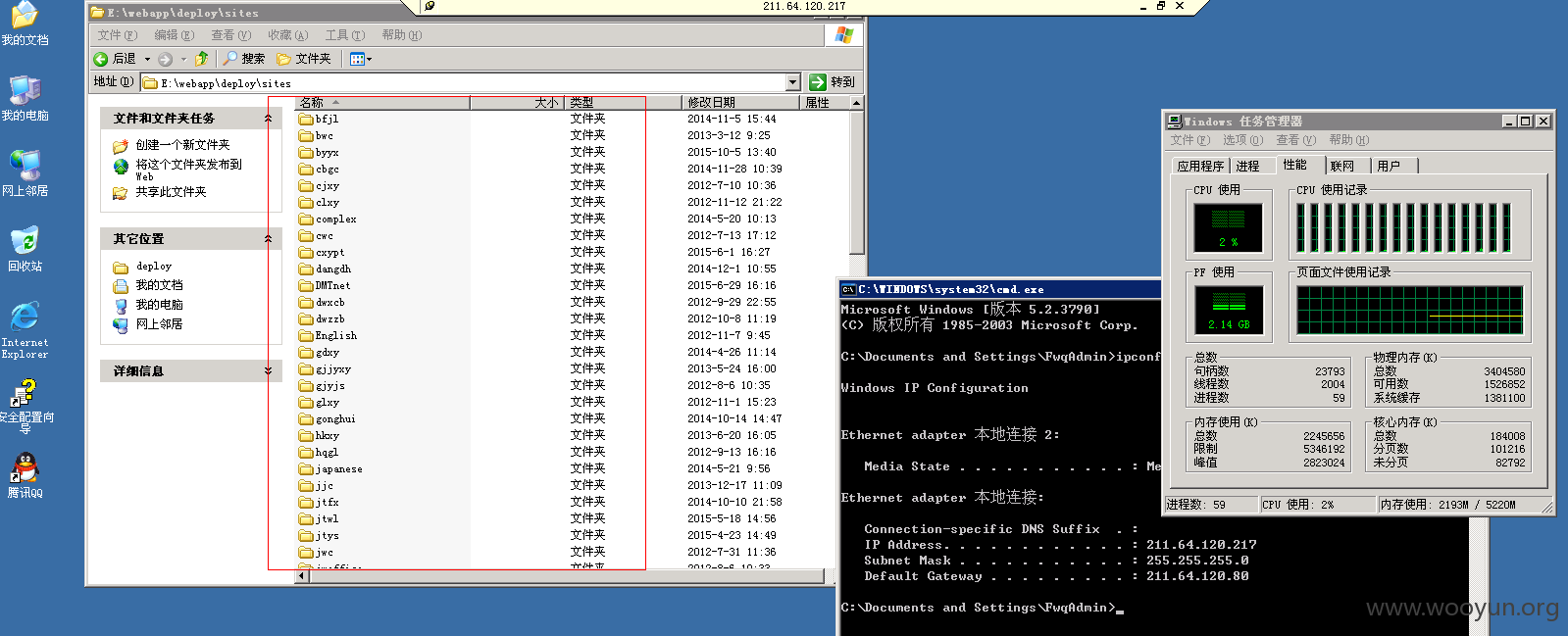1568x636 pixels.
Task: Sort by 类型 column header
Action: pos(623,102)
